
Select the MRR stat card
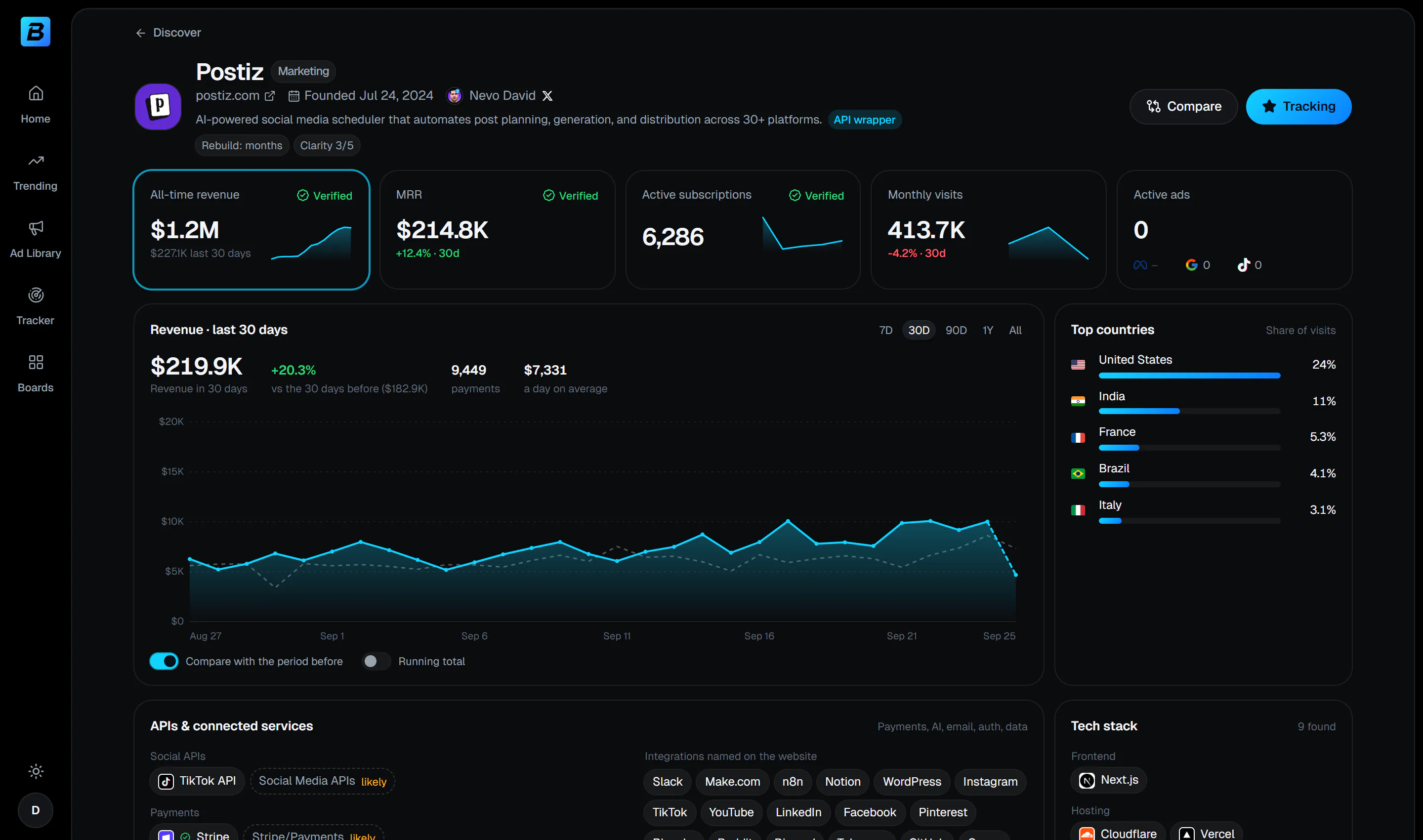pyautogui.click(x=498, y=230)
